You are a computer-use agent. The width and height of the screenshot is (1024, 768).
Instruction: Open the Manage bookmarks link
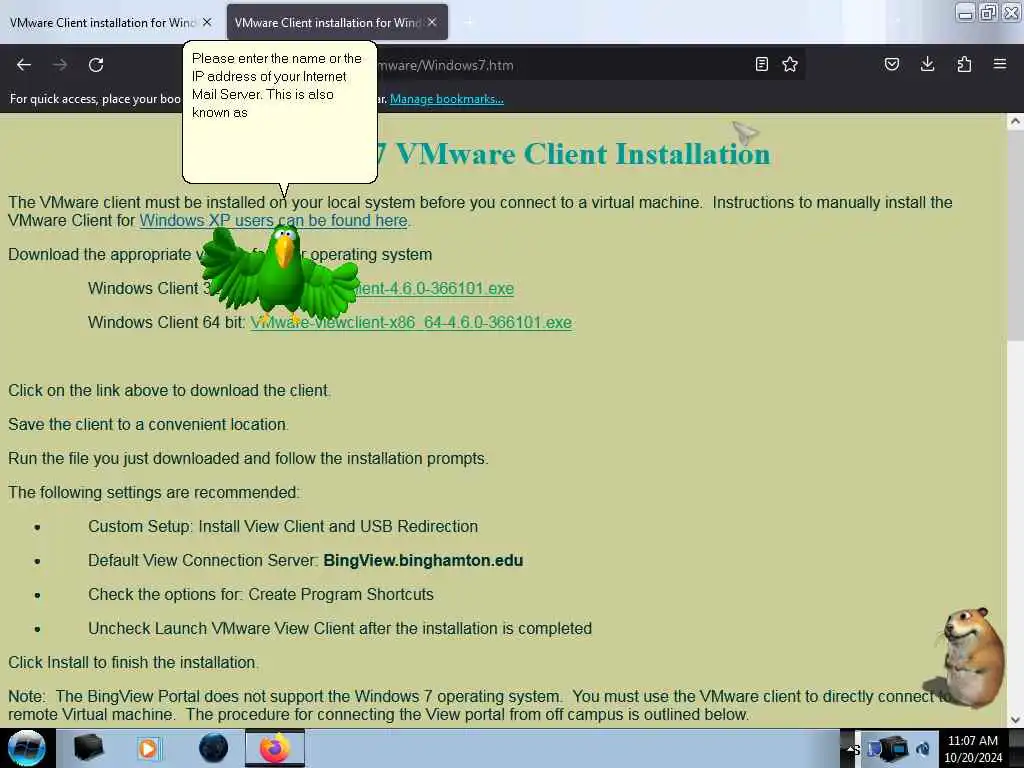click(447, 99)
